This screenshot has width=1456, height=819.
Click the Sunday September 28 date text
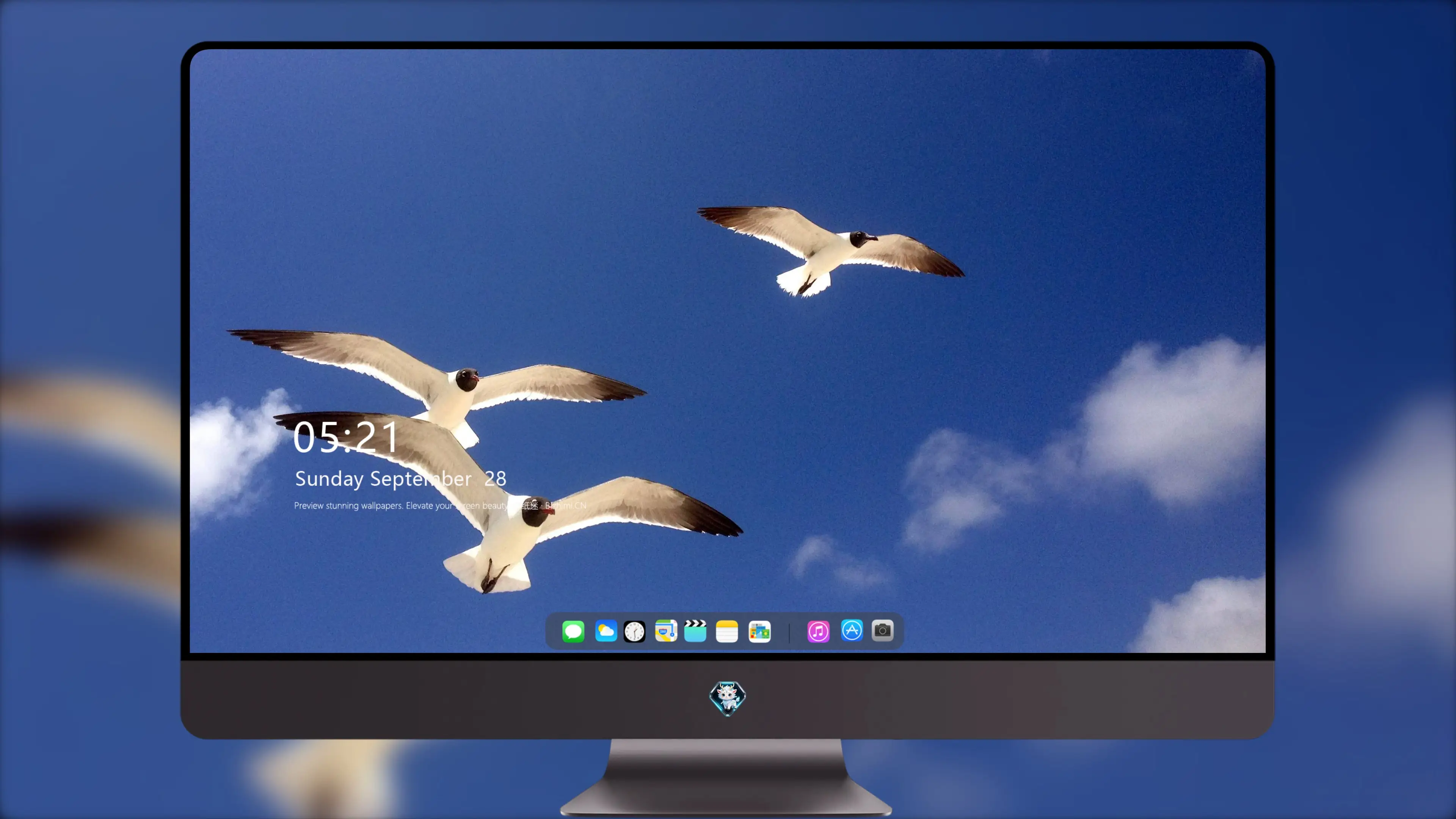tap(401, 479)
